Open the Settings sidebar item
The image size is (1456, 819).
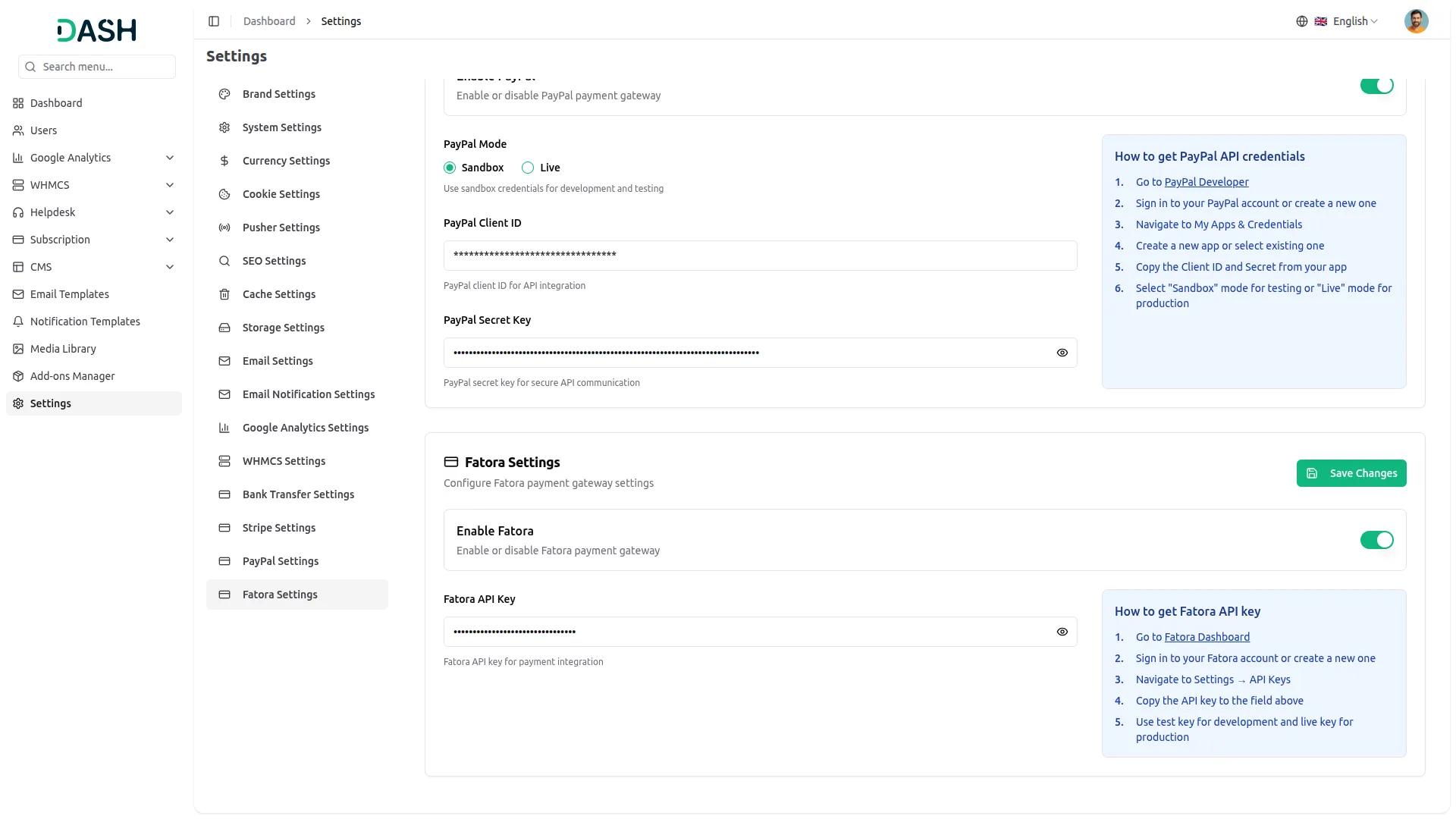(94, 403)
